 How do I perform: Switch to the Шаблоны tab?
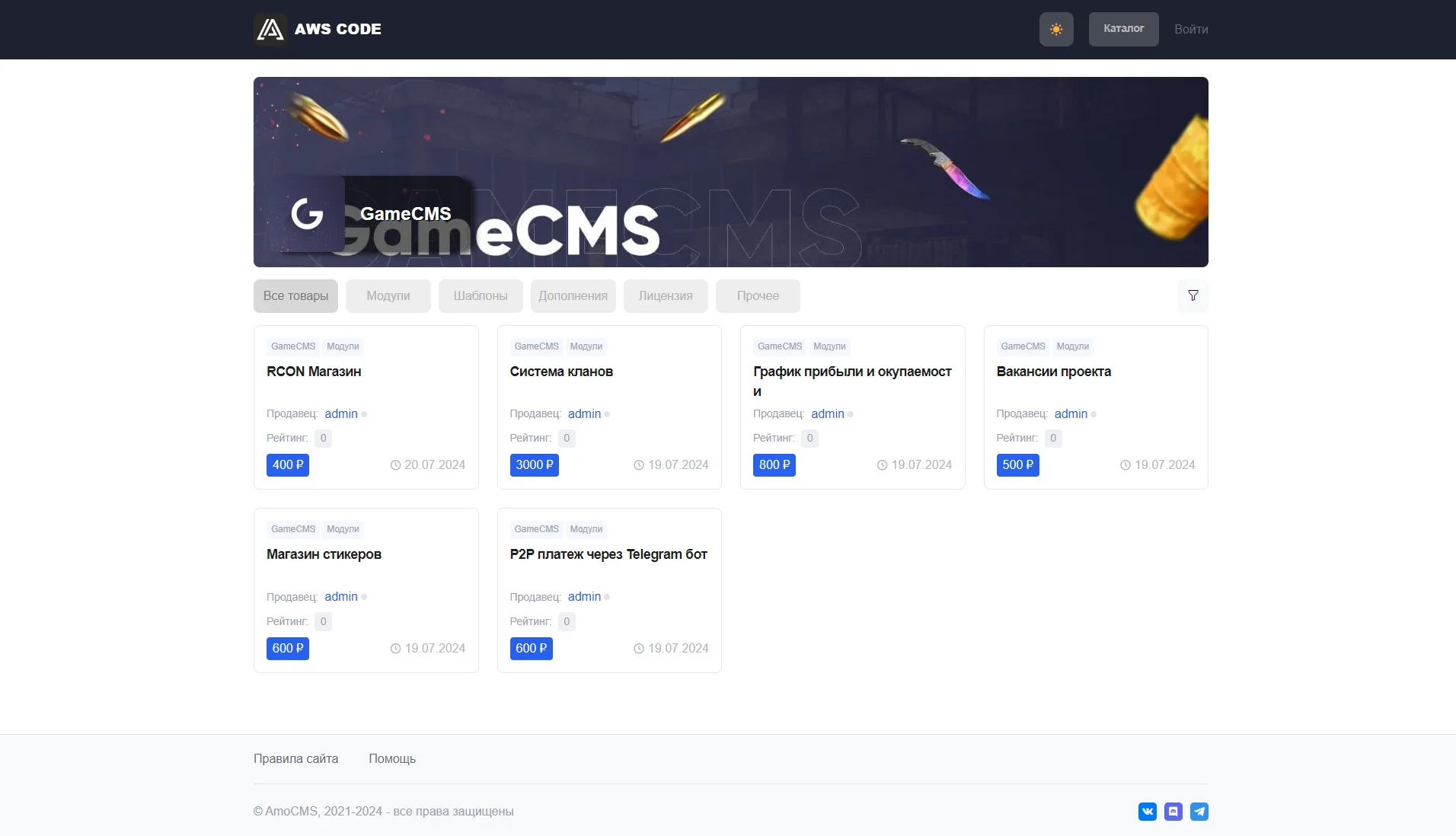481,295
